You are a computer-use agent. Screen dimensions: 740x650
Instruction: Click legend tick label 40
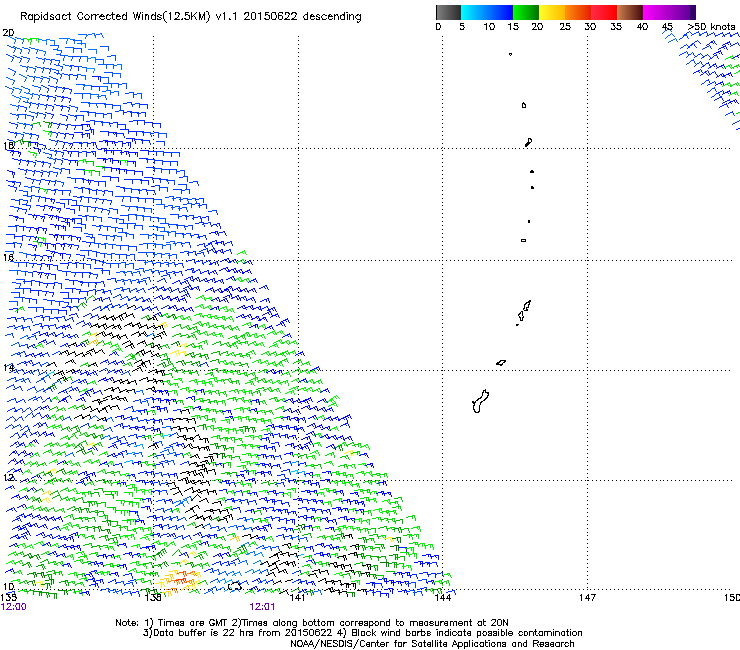(x=642, y=27)
